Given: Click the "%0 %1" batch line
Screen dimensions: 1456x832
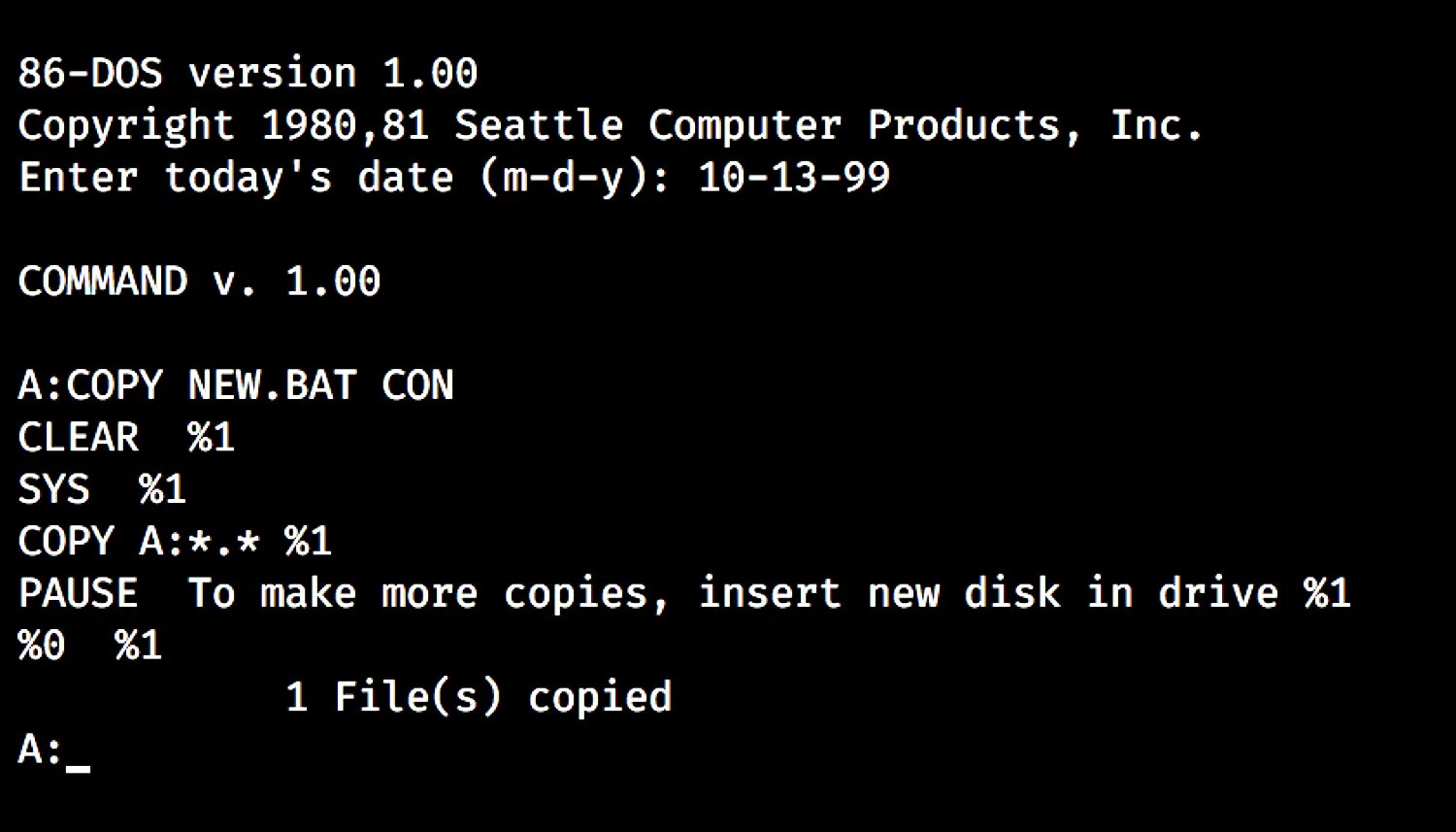Looking at the screenshot, I should click(89, 646).
